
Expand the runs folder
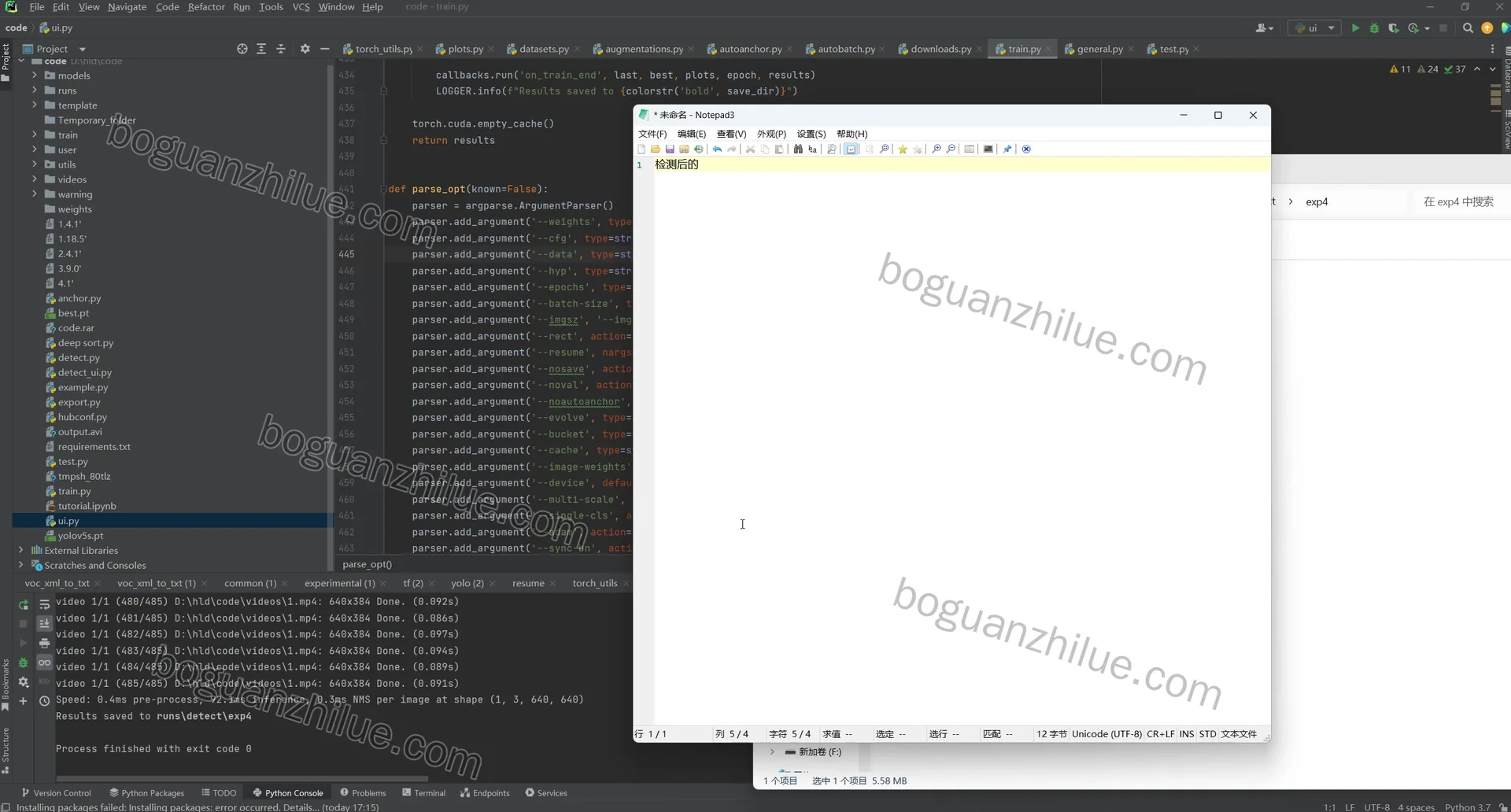click(x=35, y=90)
